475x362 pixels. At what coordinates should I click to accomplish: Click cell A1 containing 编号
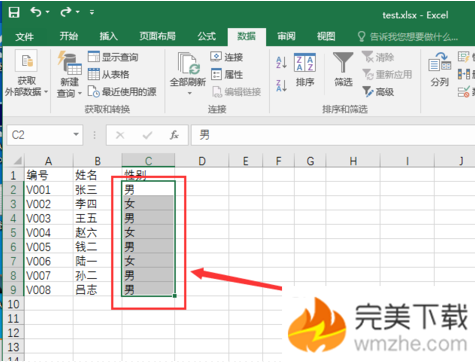(49, 175)
